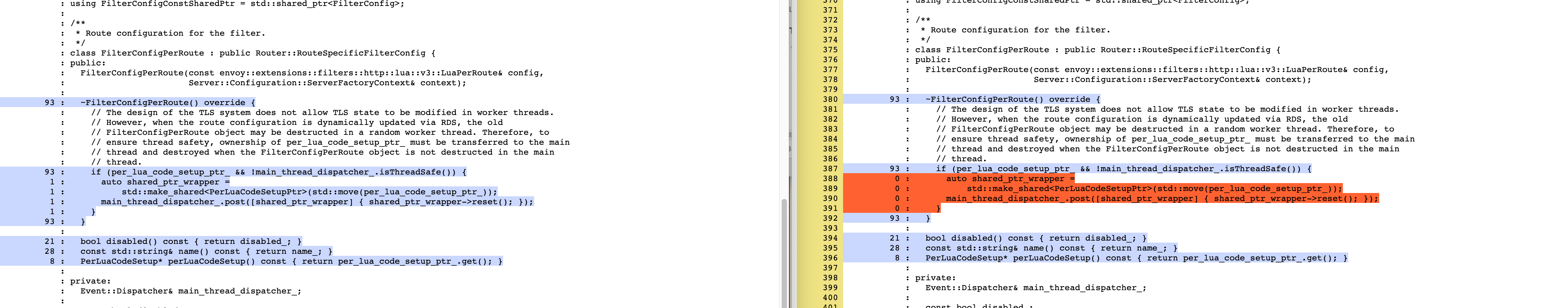Click left-pane "PerLuaCodeSetup* perLuaCodeSetup()" line

pos(291,261)
